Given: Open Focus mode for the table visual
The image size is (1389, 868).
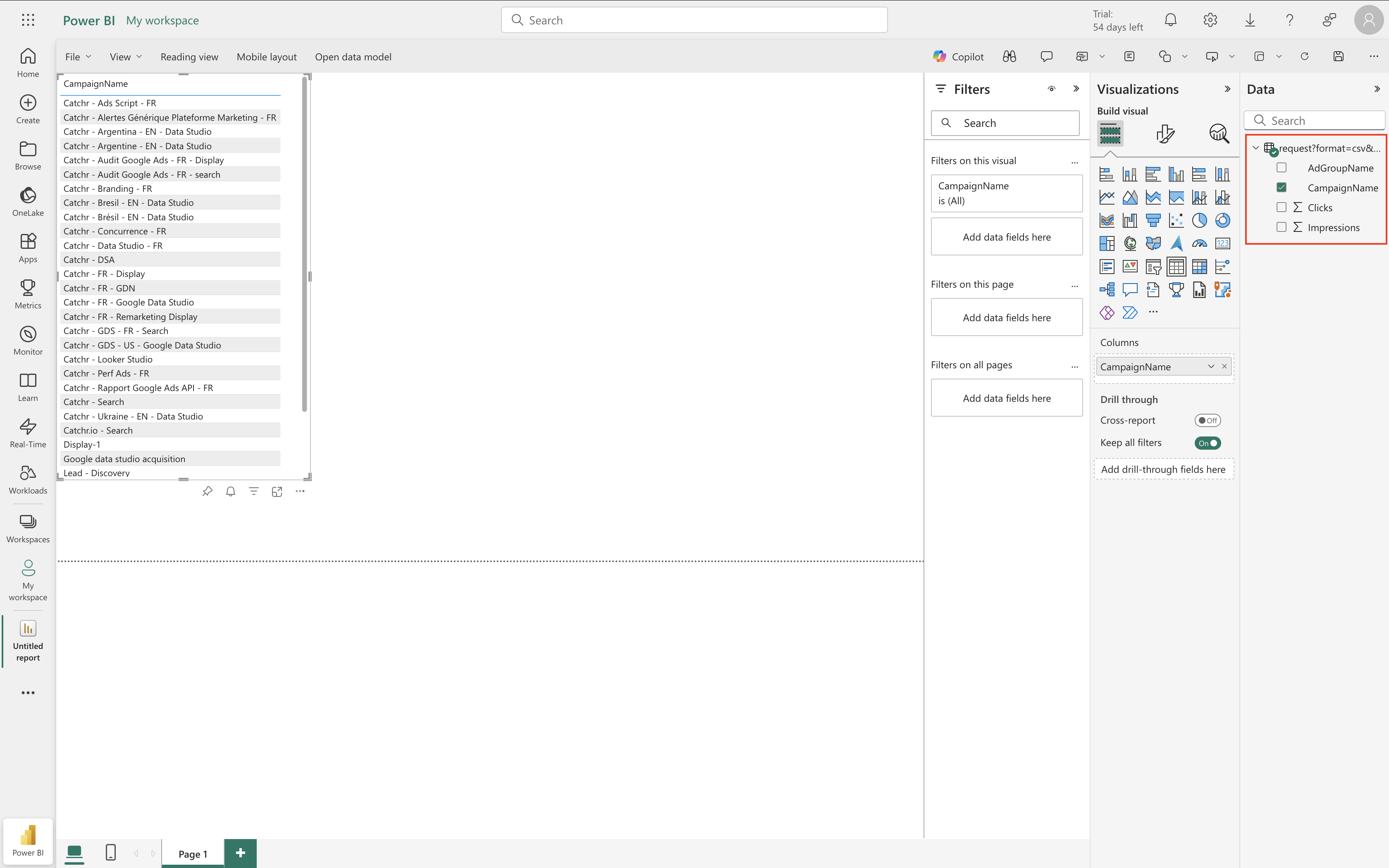Looking at the screenshot, I should (277, 491).
